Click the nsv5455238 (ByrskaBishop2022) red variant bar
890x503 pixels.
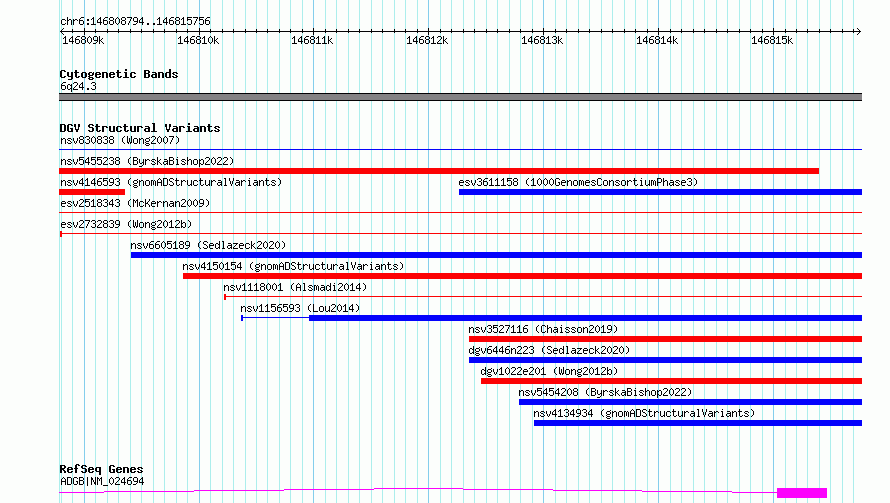pyautogui.click(x=439, y=171)
